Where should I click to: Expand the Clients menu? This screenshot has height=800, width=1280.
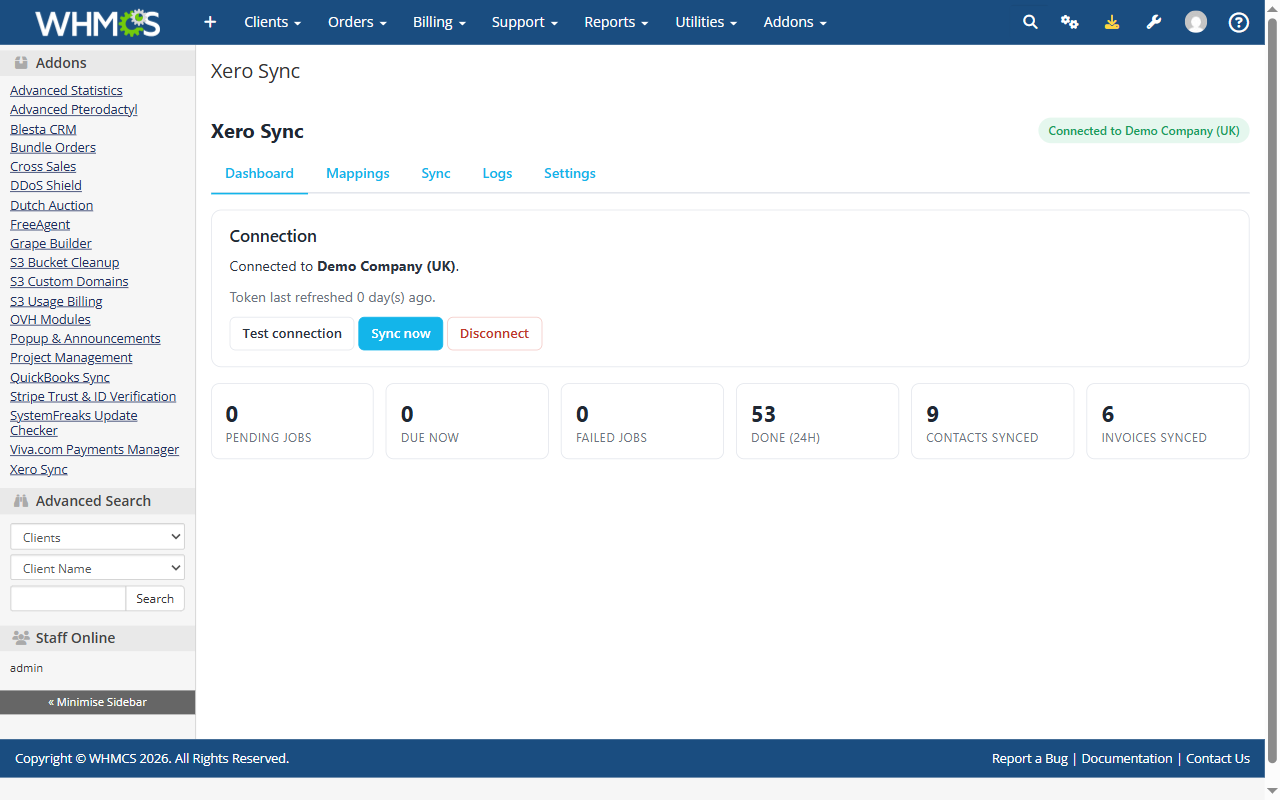273,22
